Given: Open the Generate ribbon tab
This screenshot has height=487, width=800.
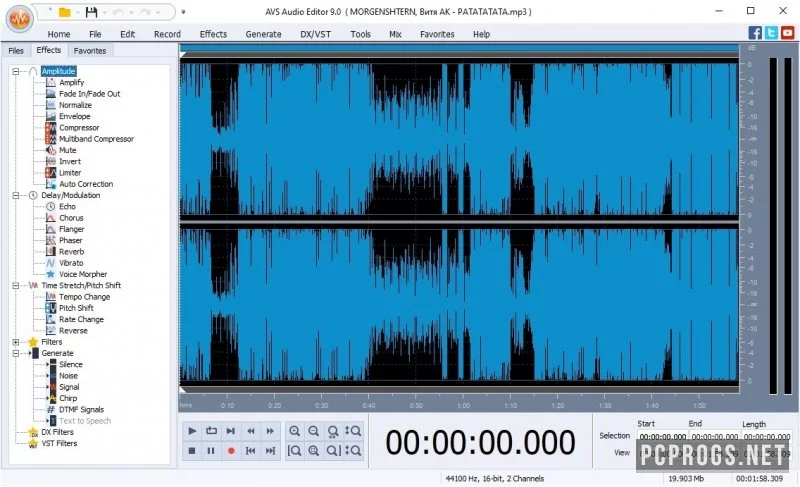Looking at the screenshot, I should tap(263, 34).
